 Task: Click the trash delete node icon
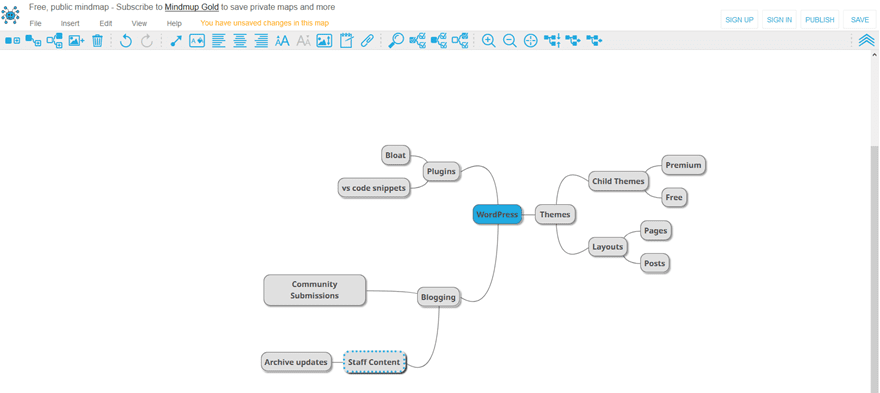[x=97, y=40]
